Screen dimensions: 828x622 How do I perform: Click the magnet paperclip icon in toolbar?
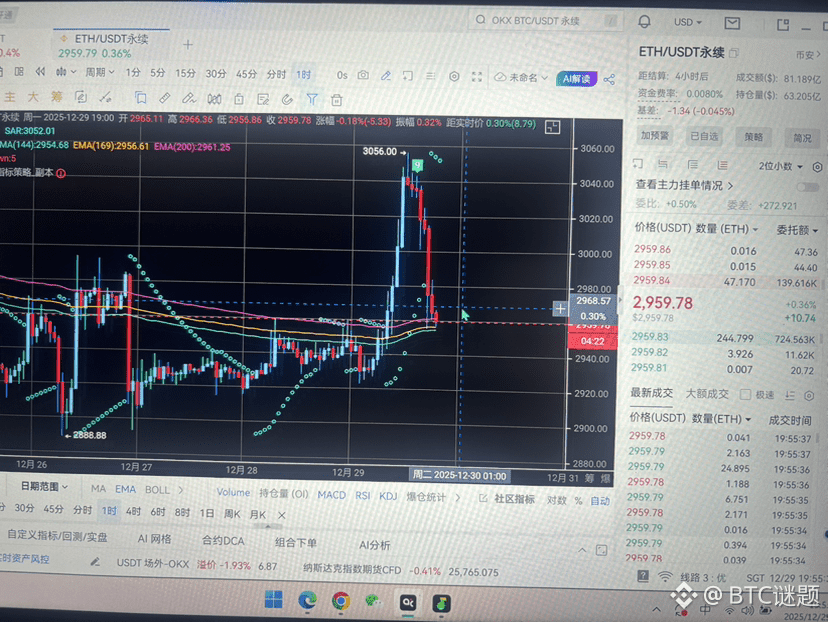click(x=287, y=99)
